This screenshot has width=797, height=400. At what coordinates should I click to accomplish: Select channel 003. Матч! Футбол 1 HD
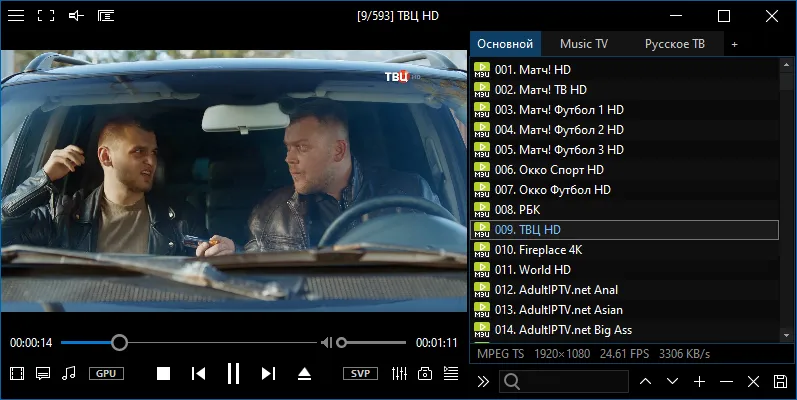[x=624, y=110]
